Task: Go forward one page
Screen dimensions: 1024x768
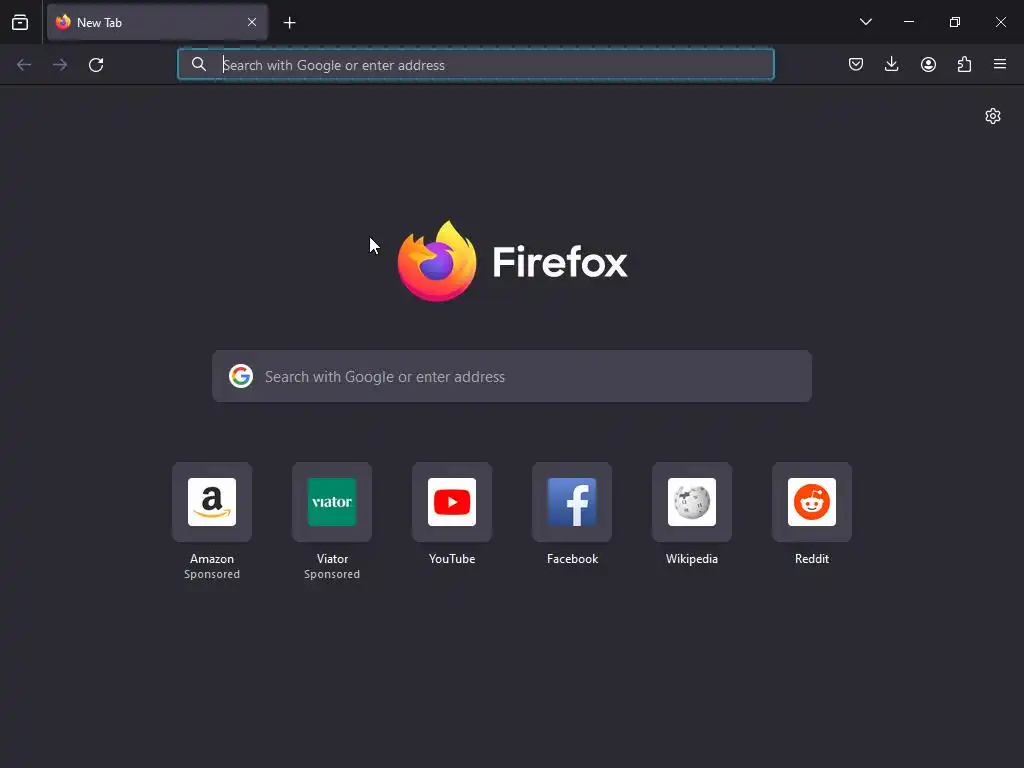Action: tap(60, 65)
